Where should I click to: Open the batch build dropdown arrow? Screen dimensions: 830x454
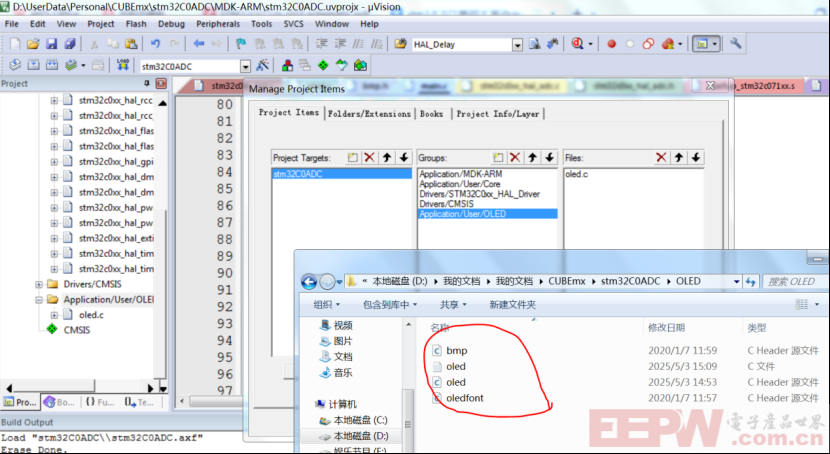point(83,66)
